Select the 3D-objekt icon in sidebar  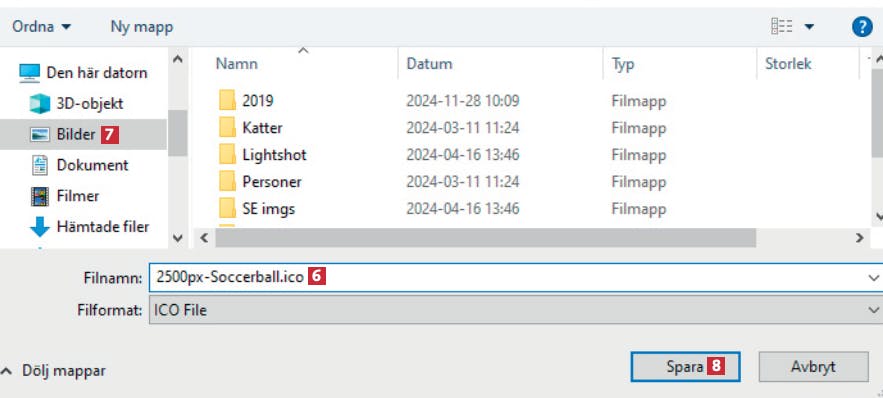tap(39, 104)
